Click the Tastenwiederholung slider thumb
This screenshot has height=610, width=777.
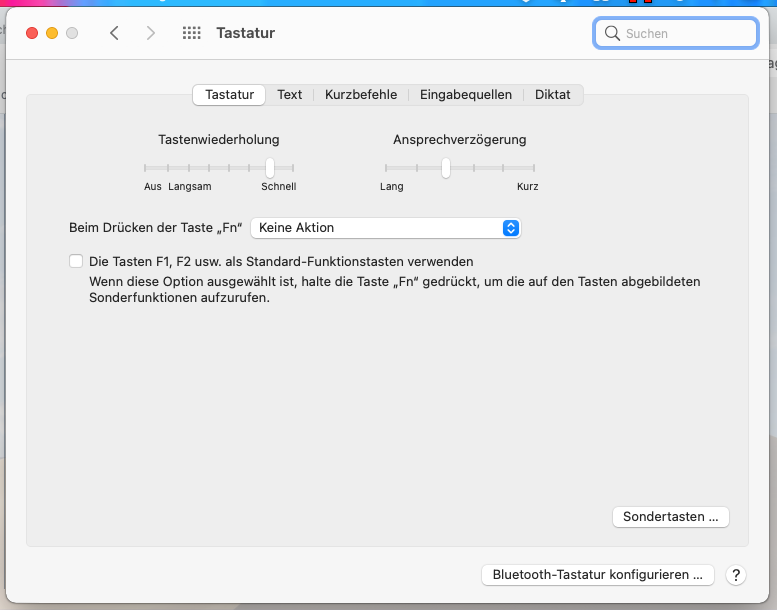coord(270,168)
